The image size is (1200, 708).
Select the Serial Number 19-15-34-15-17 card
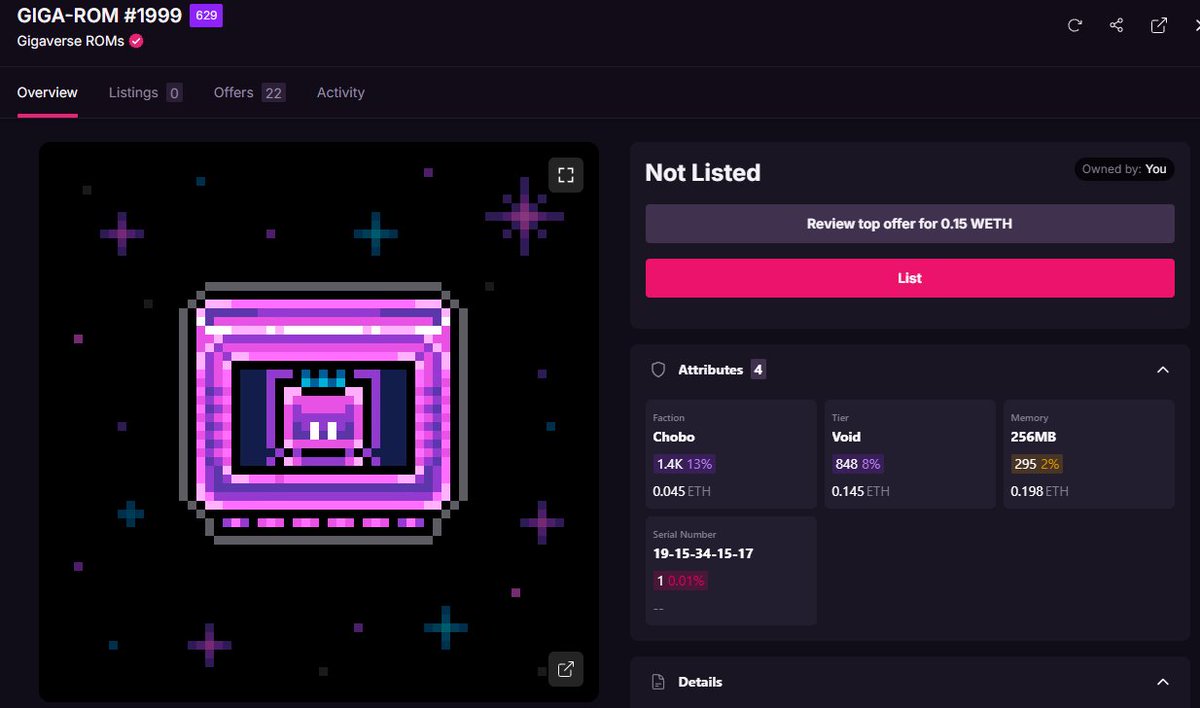[731, 571]
